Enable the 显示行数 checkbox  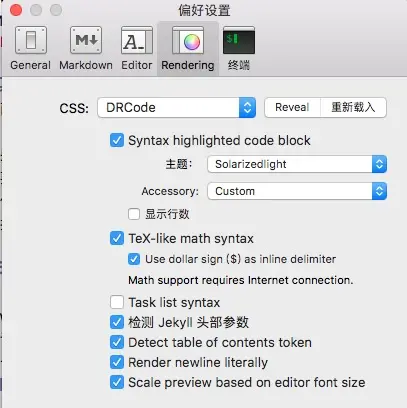click(134, 214)
